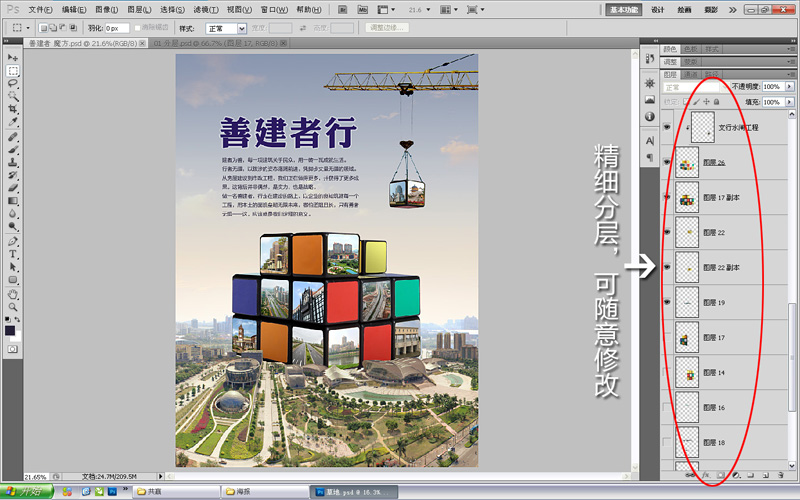800x500 pixels.
Task: Open the opacity 不透明度 slider arrow
Action: click(x=789, y=87)
